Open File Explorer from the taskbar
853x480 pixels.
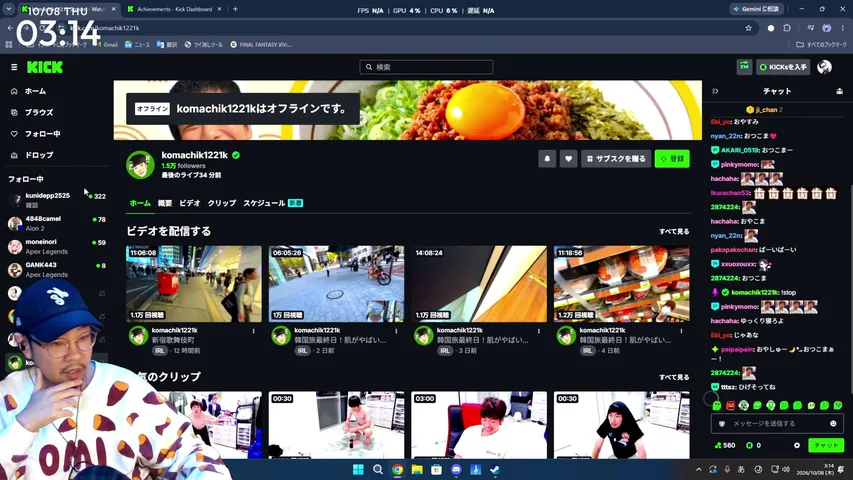coord(417,470)
